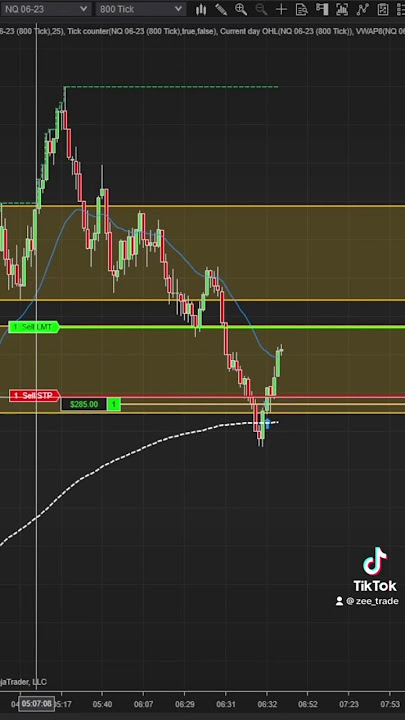Click the zoom out magnifier
This screenshot has width=405, height=720.
pos(261,9)
